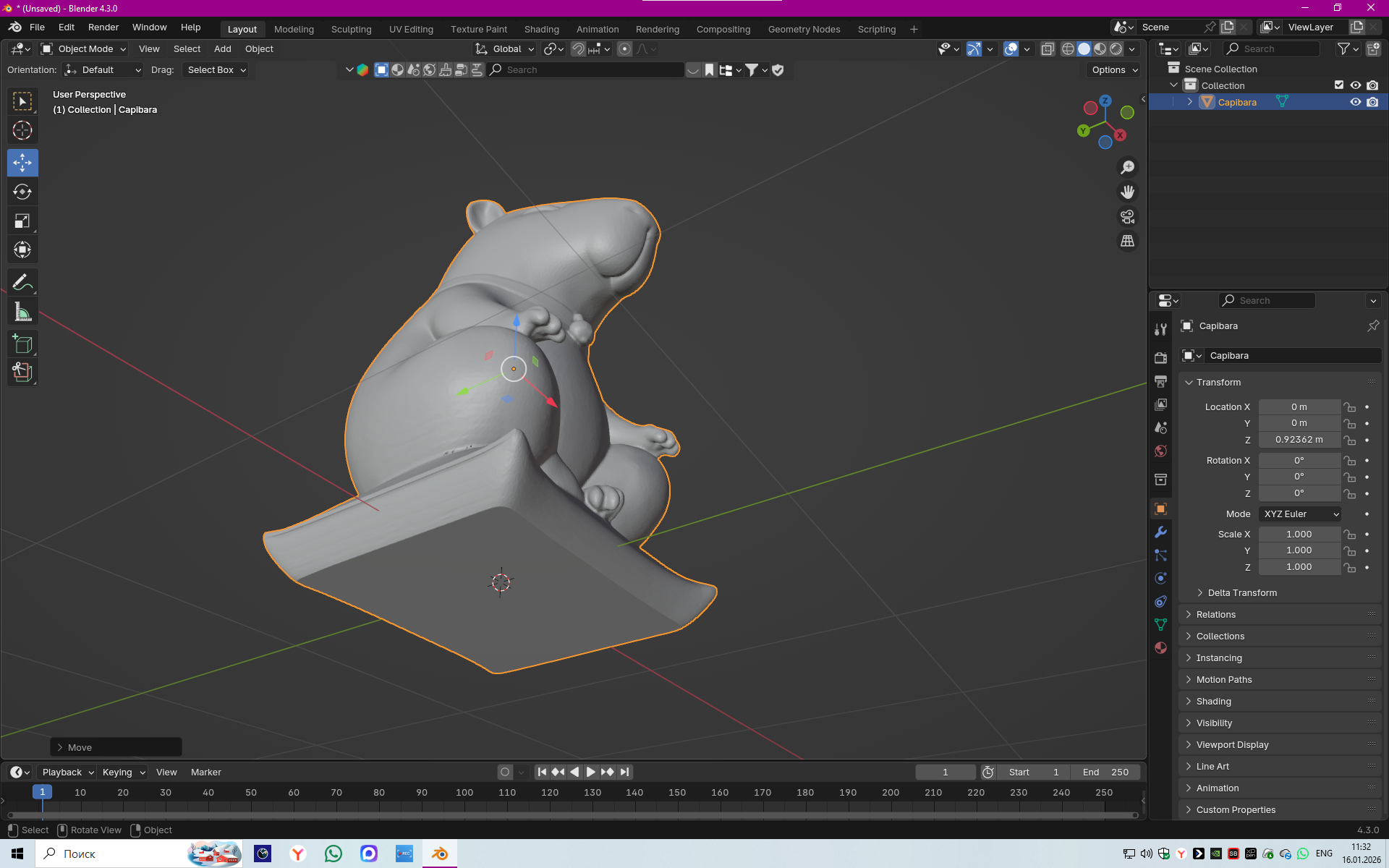Image resolution: width=1389 pixels, height=868 pixels.
Task: Open the Physics properties tab
Action: [1161, 579]
